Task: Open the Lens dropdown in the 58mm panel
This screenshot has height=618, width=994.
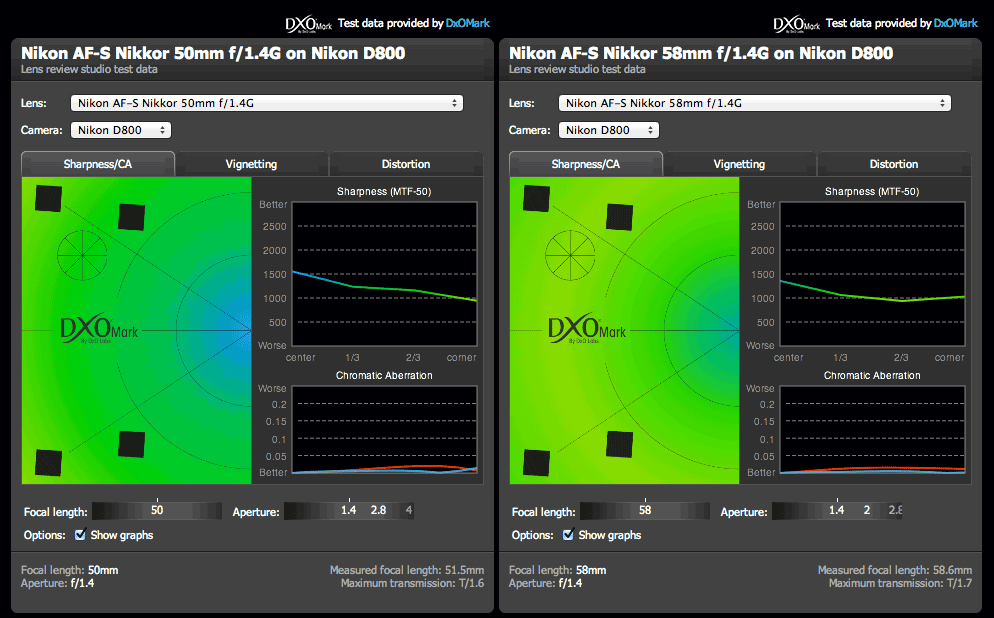Action: (755, 103)
